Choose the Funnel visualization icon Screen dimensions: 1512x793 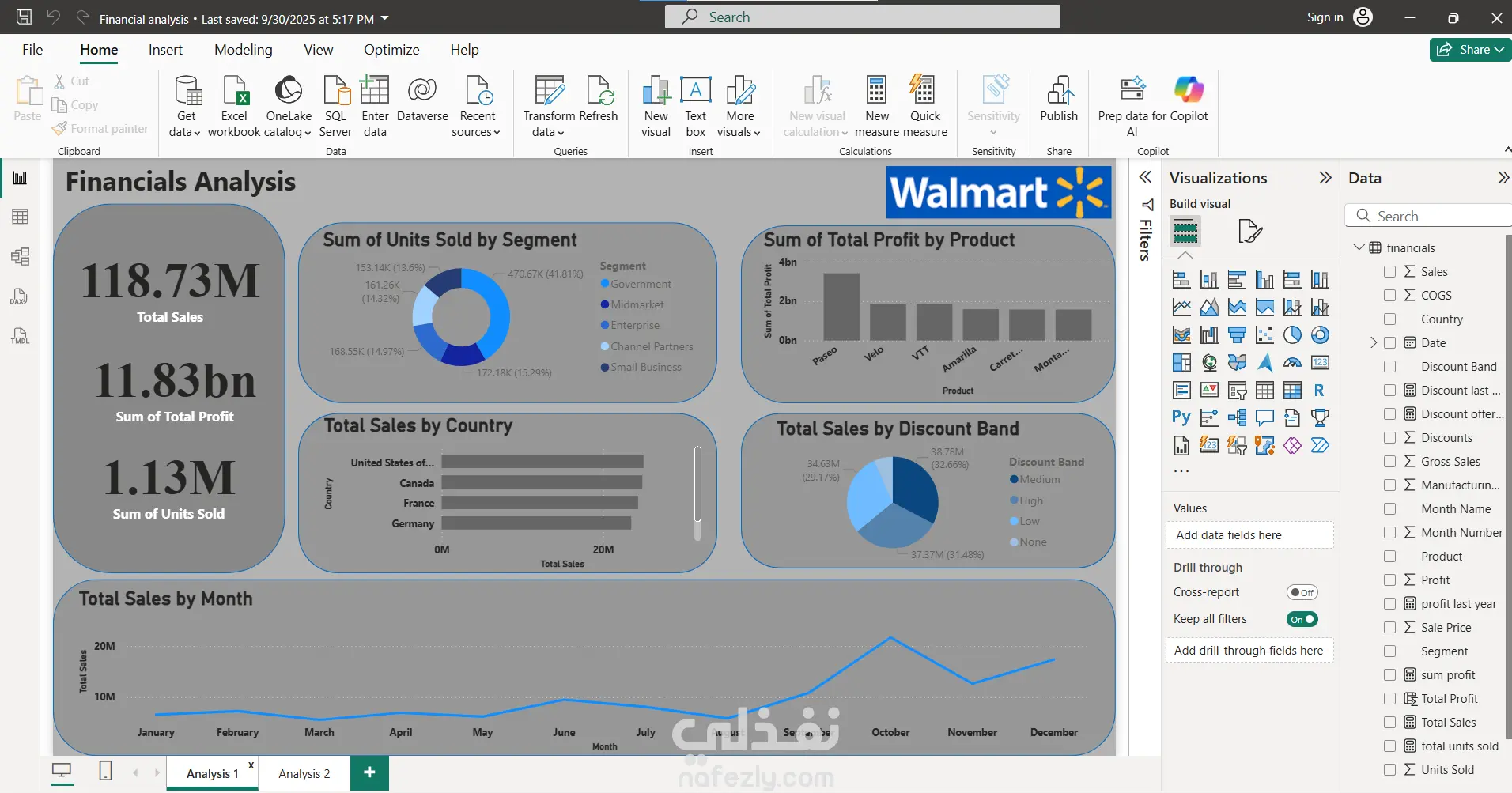click(1237, 335)
